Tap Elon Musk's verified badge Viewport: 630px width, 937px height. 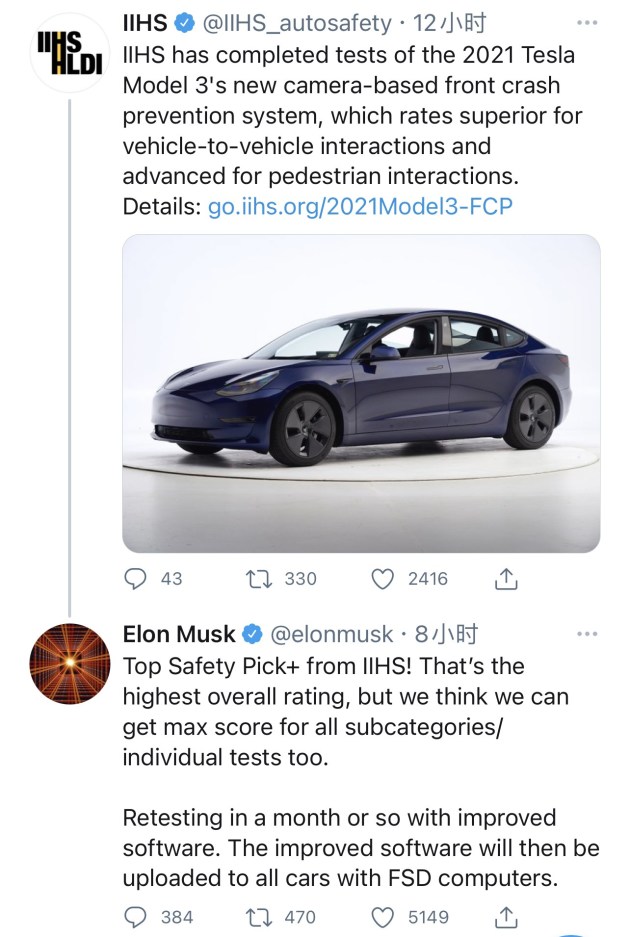253,634
